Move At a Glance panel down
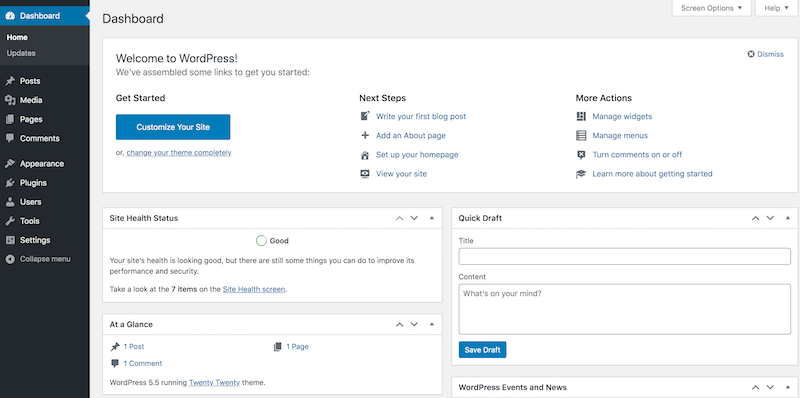This screenshot has height=398, width=800. coord(414,324)
